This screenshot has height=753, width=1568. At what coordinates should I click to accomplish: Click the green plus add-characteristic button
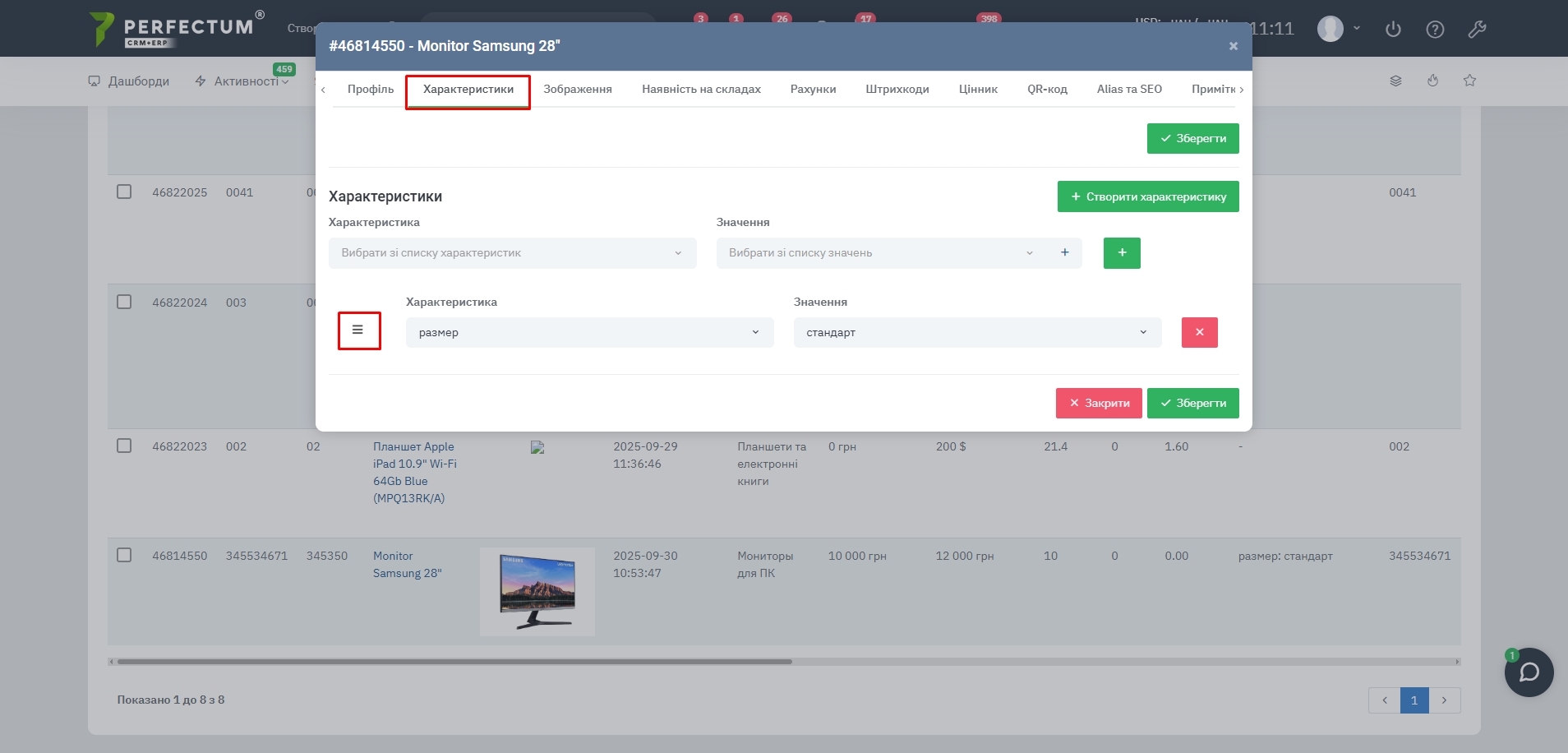pyautogui.click(x=1121, y=253)
